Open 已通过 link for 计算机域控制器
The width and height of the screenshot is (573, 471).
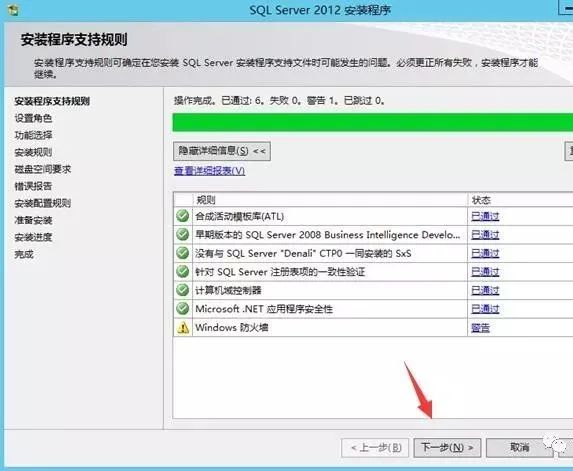(485, 290)
